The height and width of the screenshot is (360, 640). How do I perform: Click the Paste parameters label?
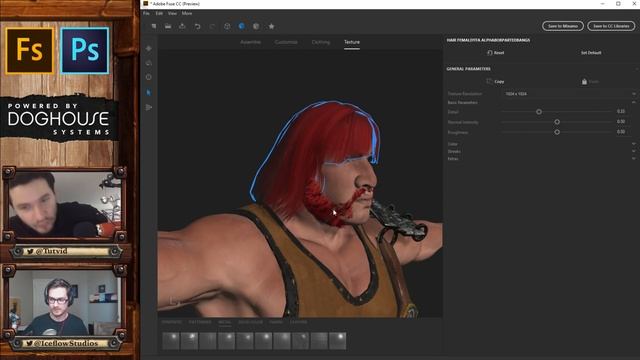tap(594, 82)
